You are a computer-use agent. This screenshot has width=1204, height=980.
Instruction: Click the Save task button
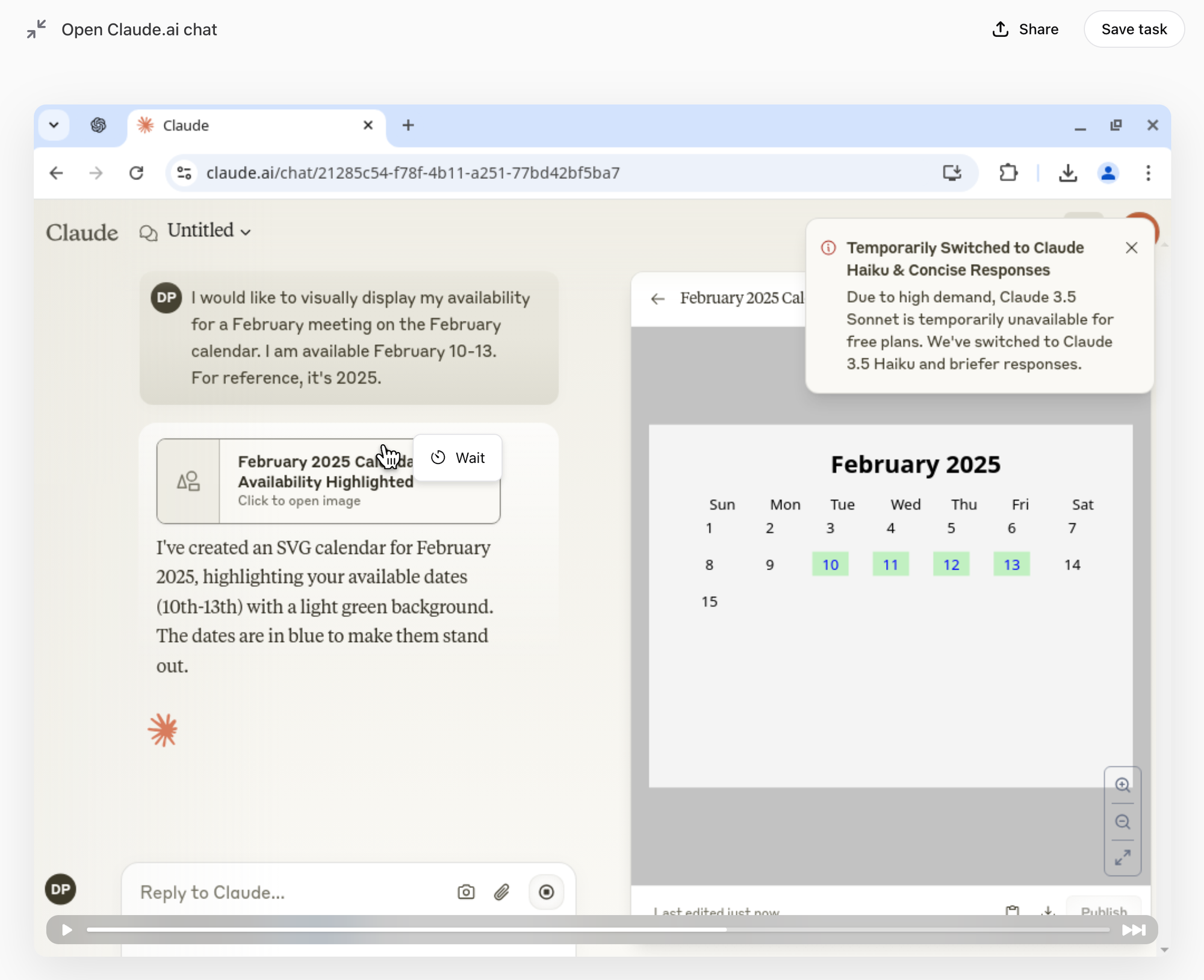[1134, 29]
